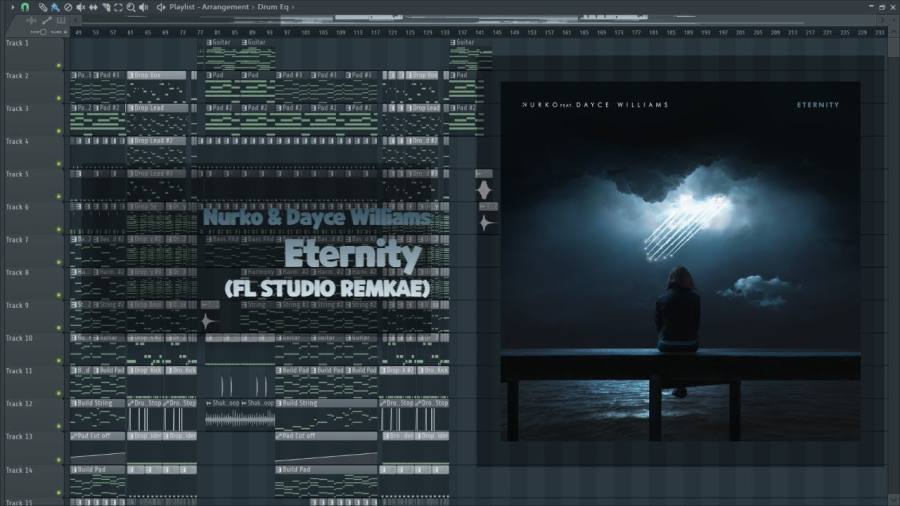Mute Track 5 with green light
The height and width of the screenshot is (506, 900).
(59, 196)
